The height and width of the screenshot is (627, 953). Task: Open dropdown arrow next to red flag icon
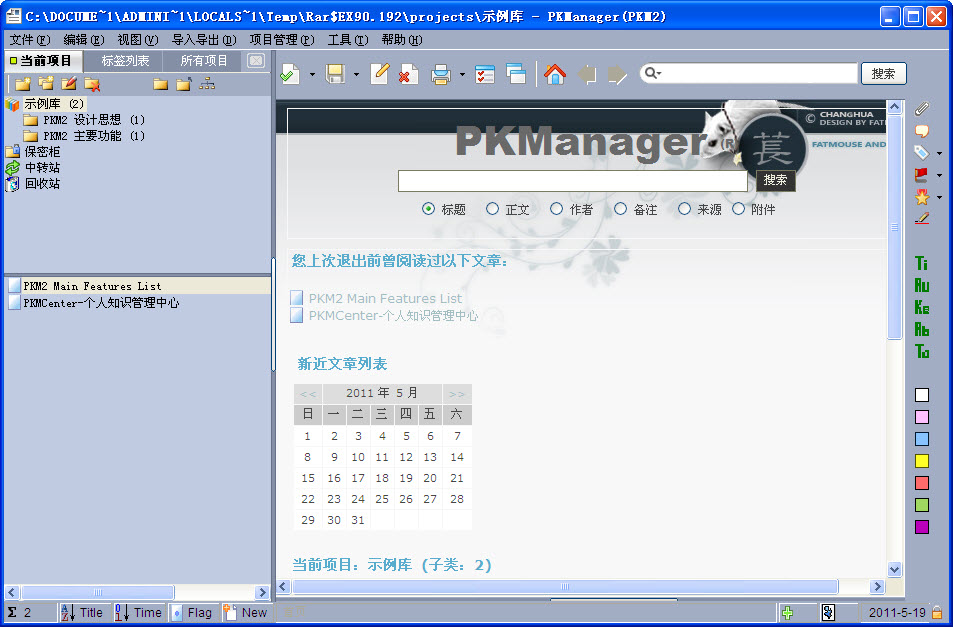940,176
